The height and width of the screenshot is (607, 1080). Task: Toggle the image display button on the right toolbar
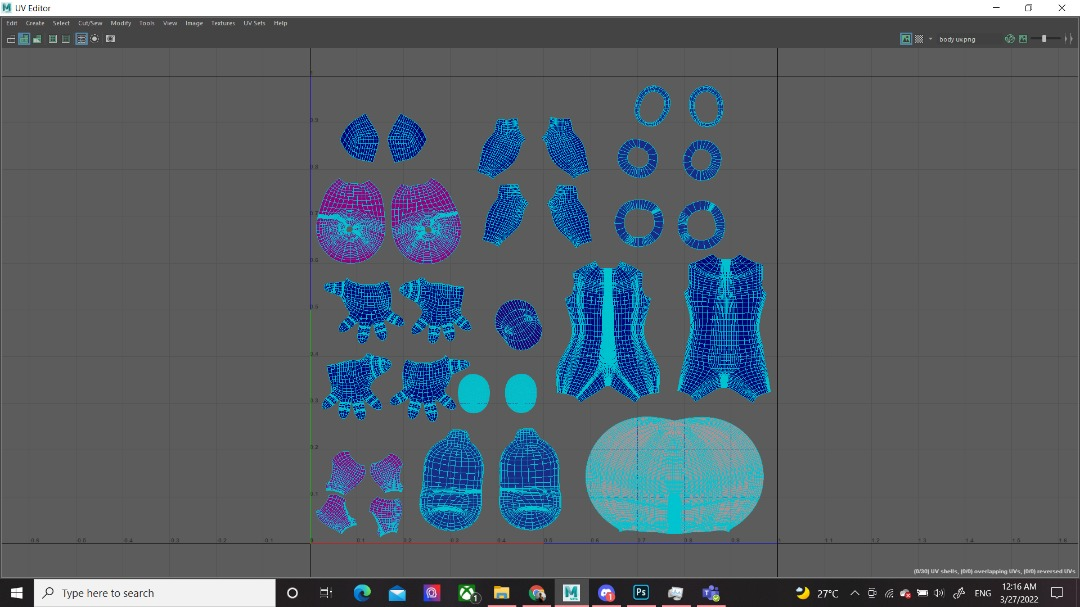[x=905, y=39]
